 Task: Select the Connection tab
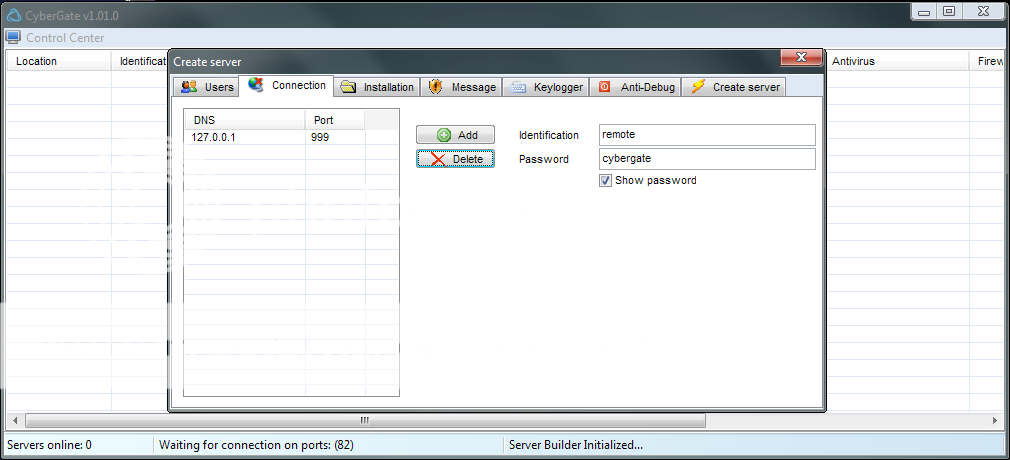click(286, 85)
